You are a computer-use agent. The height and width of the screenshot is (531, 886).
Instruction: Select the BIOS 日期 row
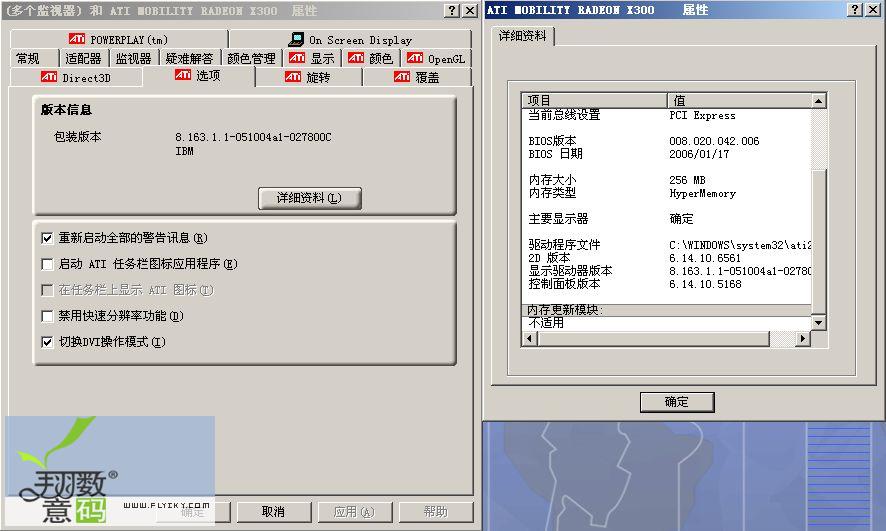(667, 154)
